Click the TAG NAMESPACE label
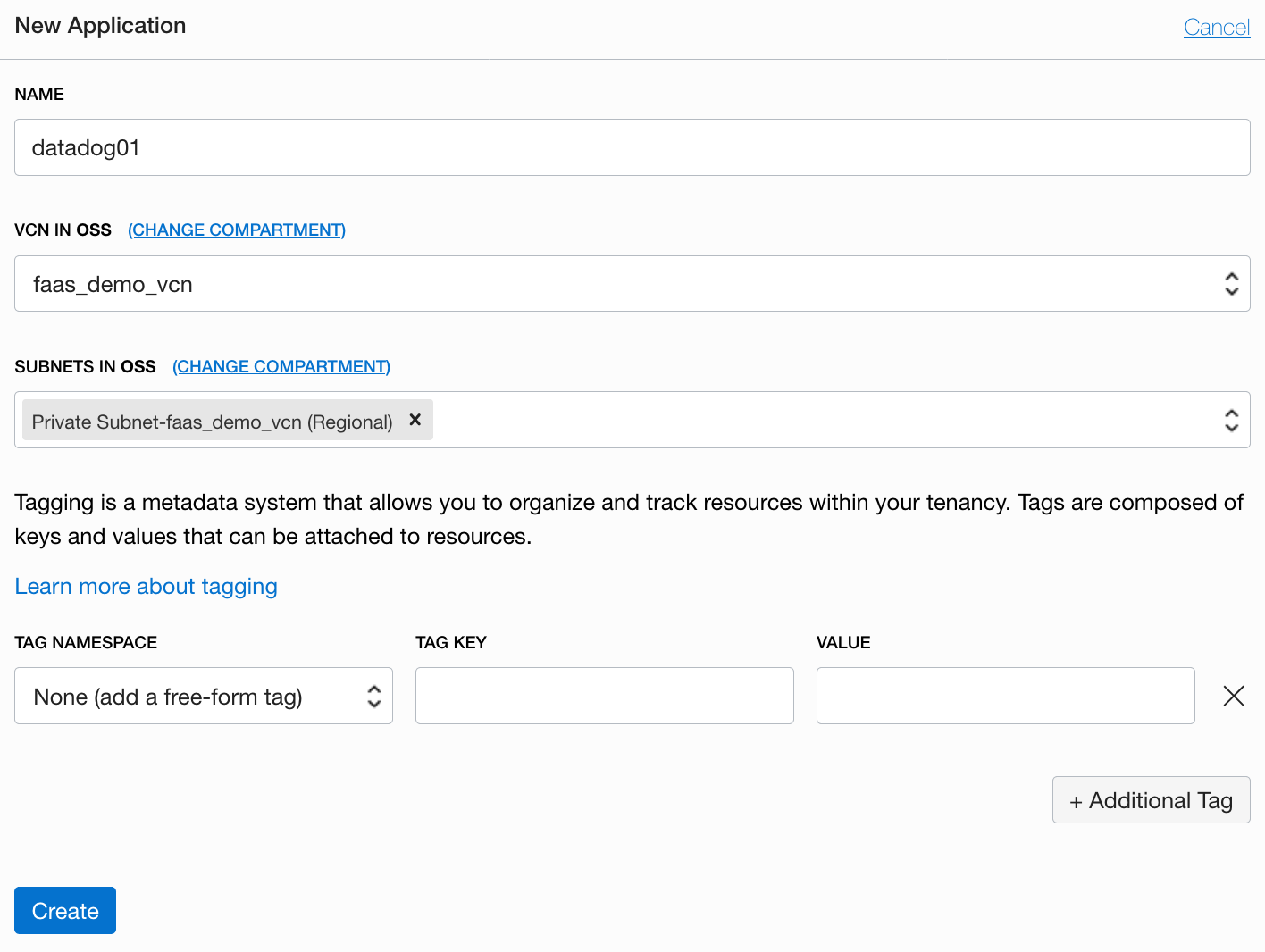 pos(86,642)
